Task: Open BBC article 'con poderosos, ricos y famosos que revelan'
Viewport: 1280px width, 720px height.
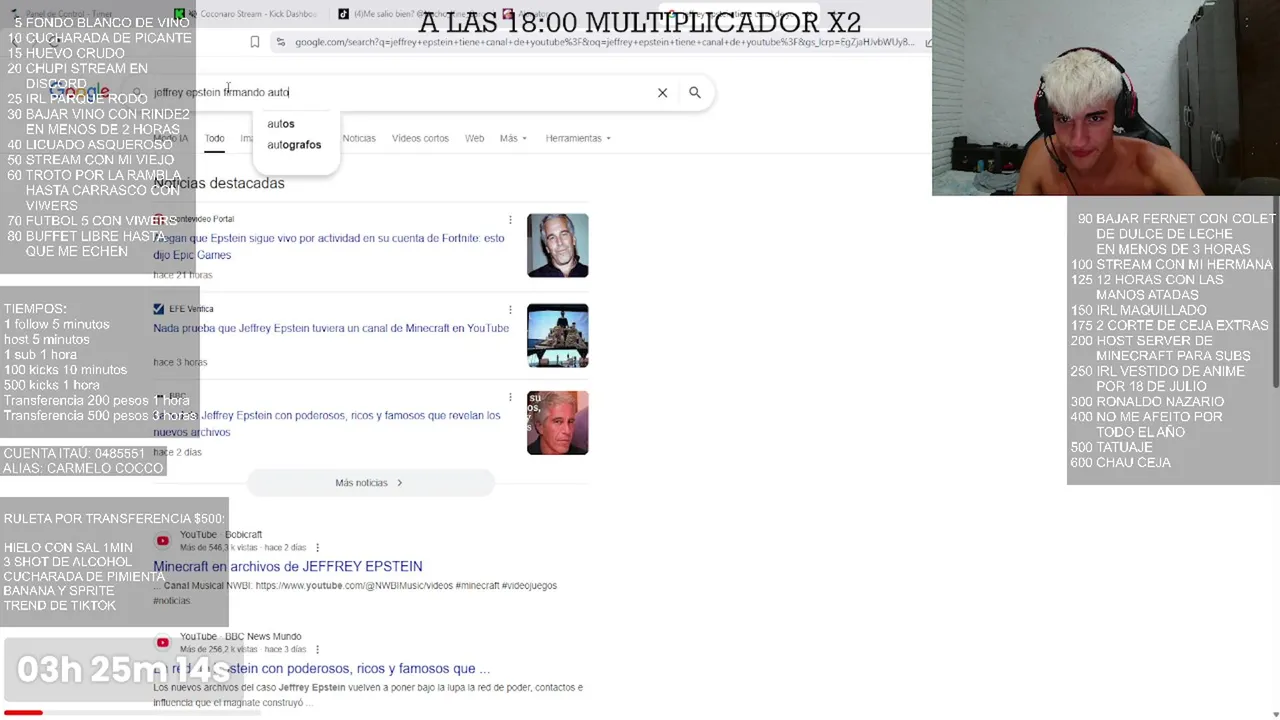Action: click(x=327, y=423)
